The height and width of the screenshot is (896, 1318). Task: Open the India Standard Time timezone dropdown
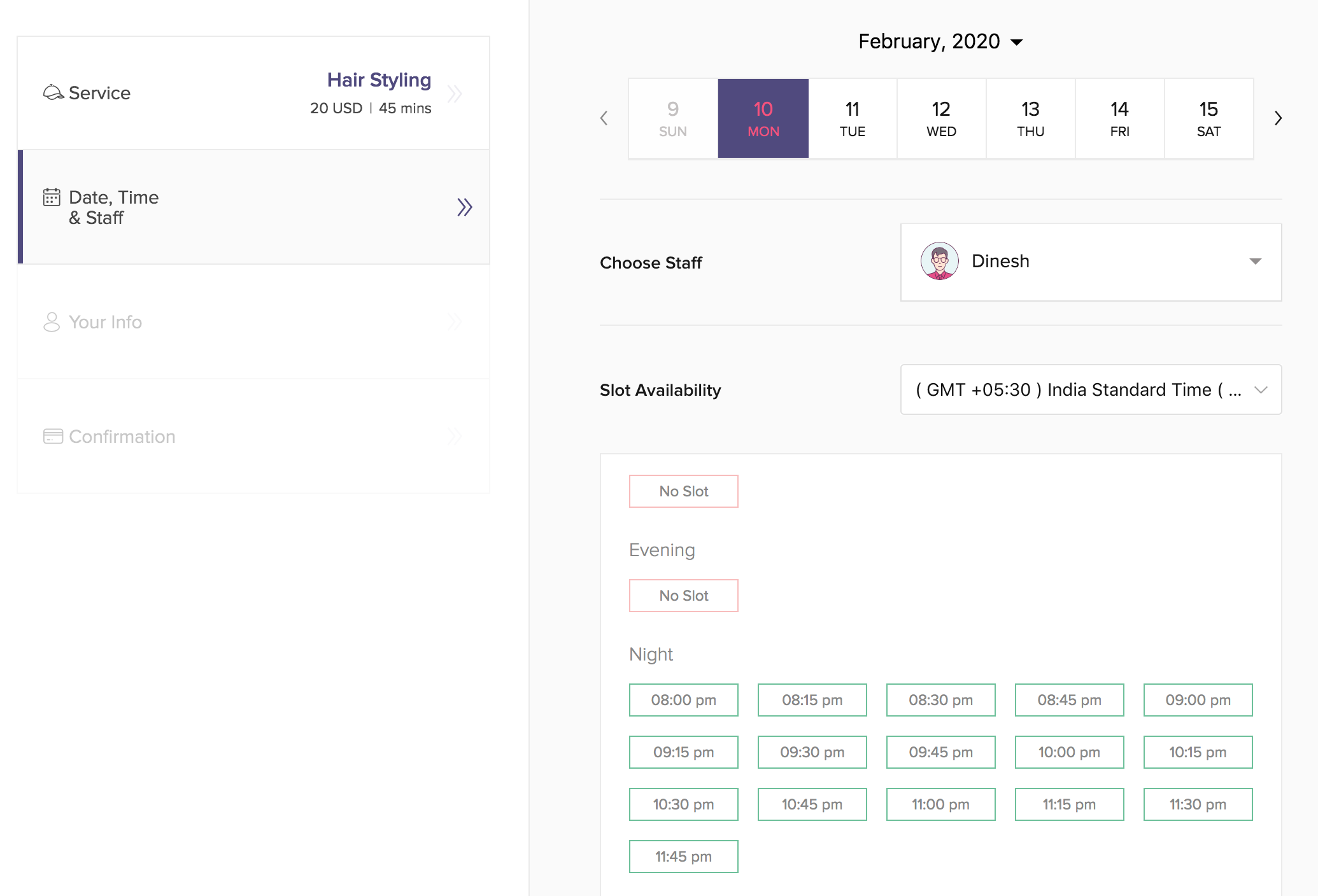pyautogui.click(x=1091, y=389)
